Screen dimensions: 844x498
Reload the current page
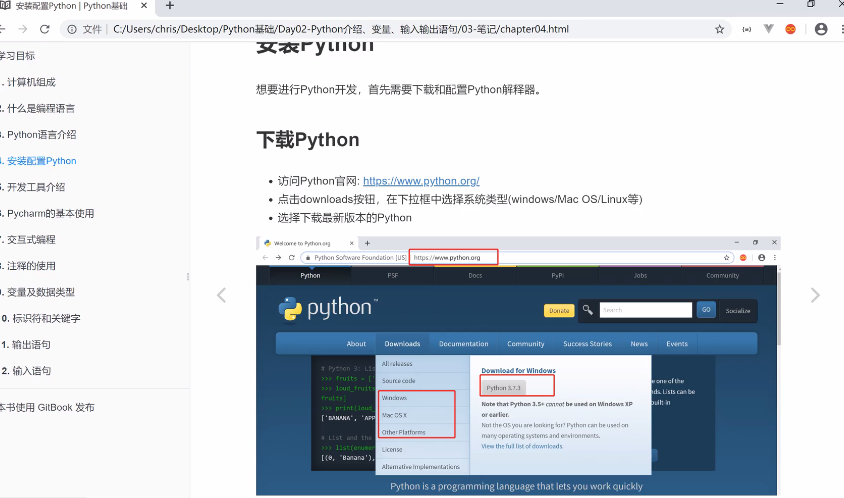(45, 29)
